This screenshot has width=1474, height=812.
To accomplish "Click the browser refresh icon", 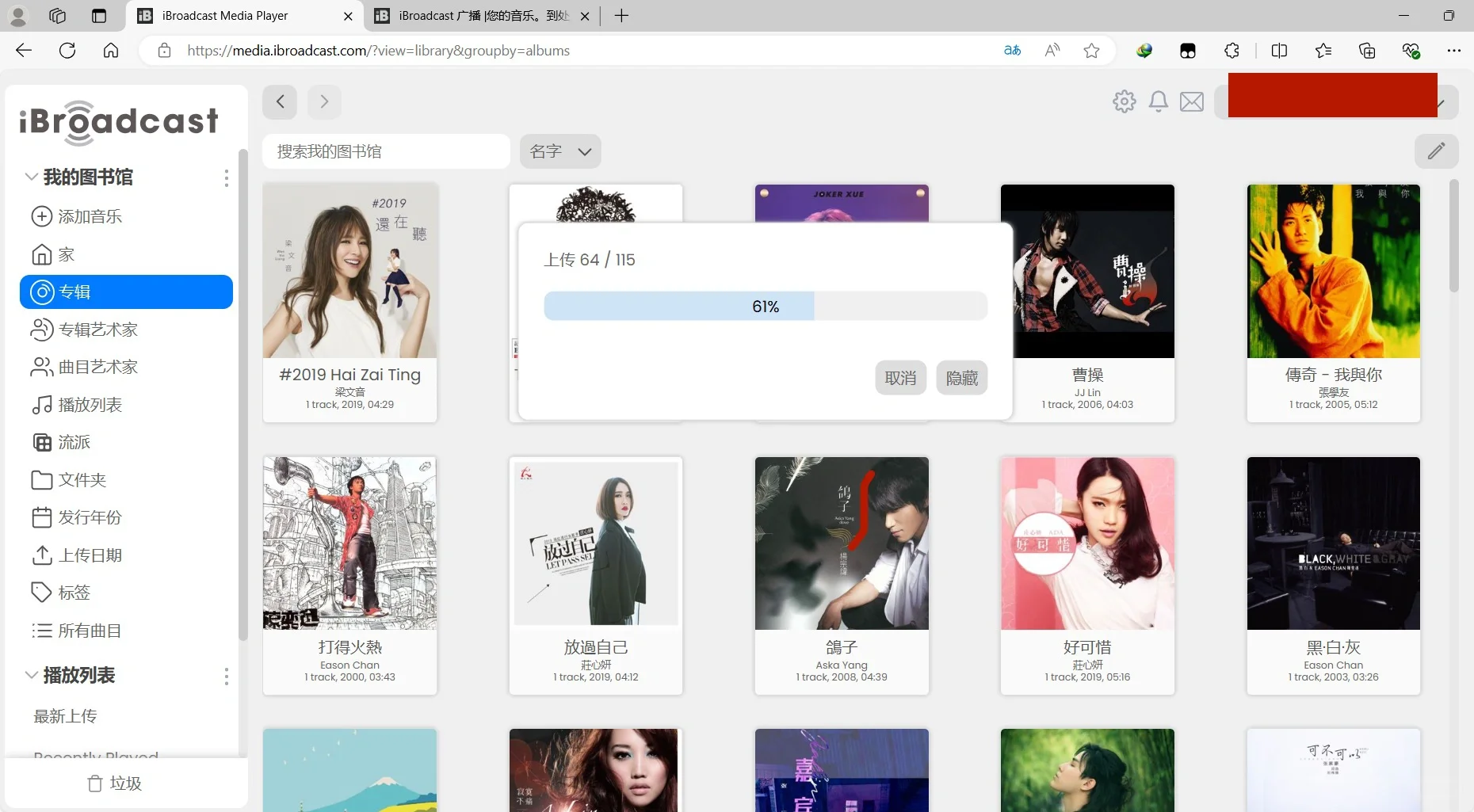I will coord(67,51).
